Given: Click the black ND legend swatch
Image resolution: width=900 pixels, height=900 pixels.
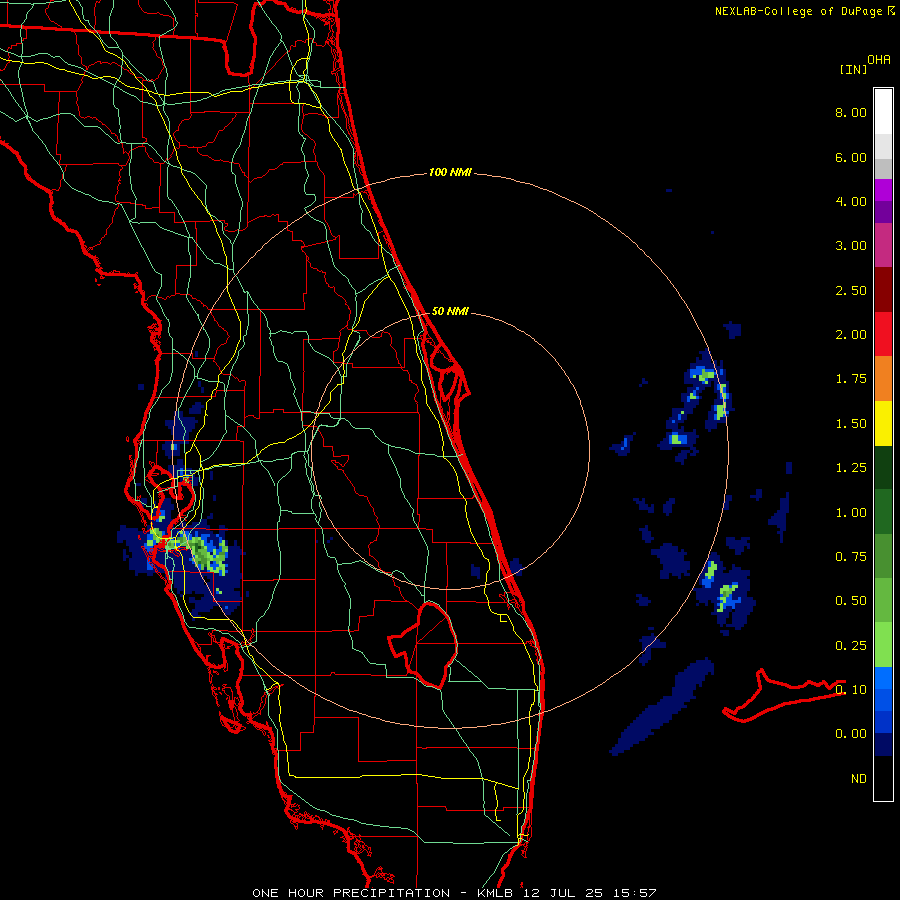Looking at the screenshot, I should (x=883, y=778).
